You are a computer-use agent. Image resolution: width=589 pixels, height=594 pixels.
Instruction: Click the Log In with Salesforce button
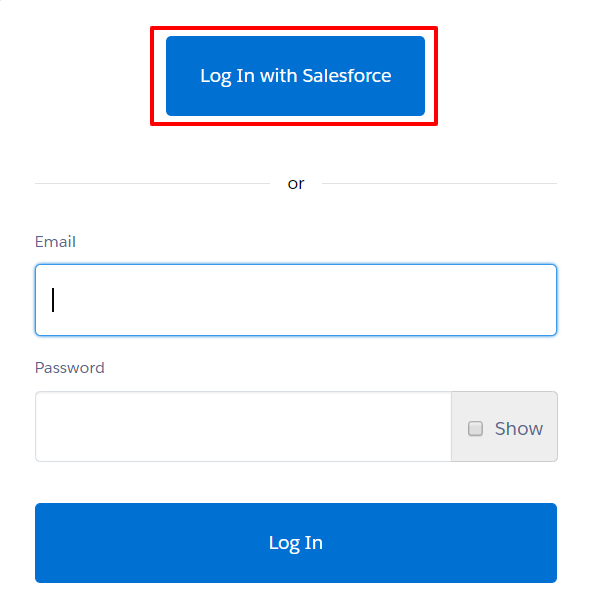tap(295, 76)
